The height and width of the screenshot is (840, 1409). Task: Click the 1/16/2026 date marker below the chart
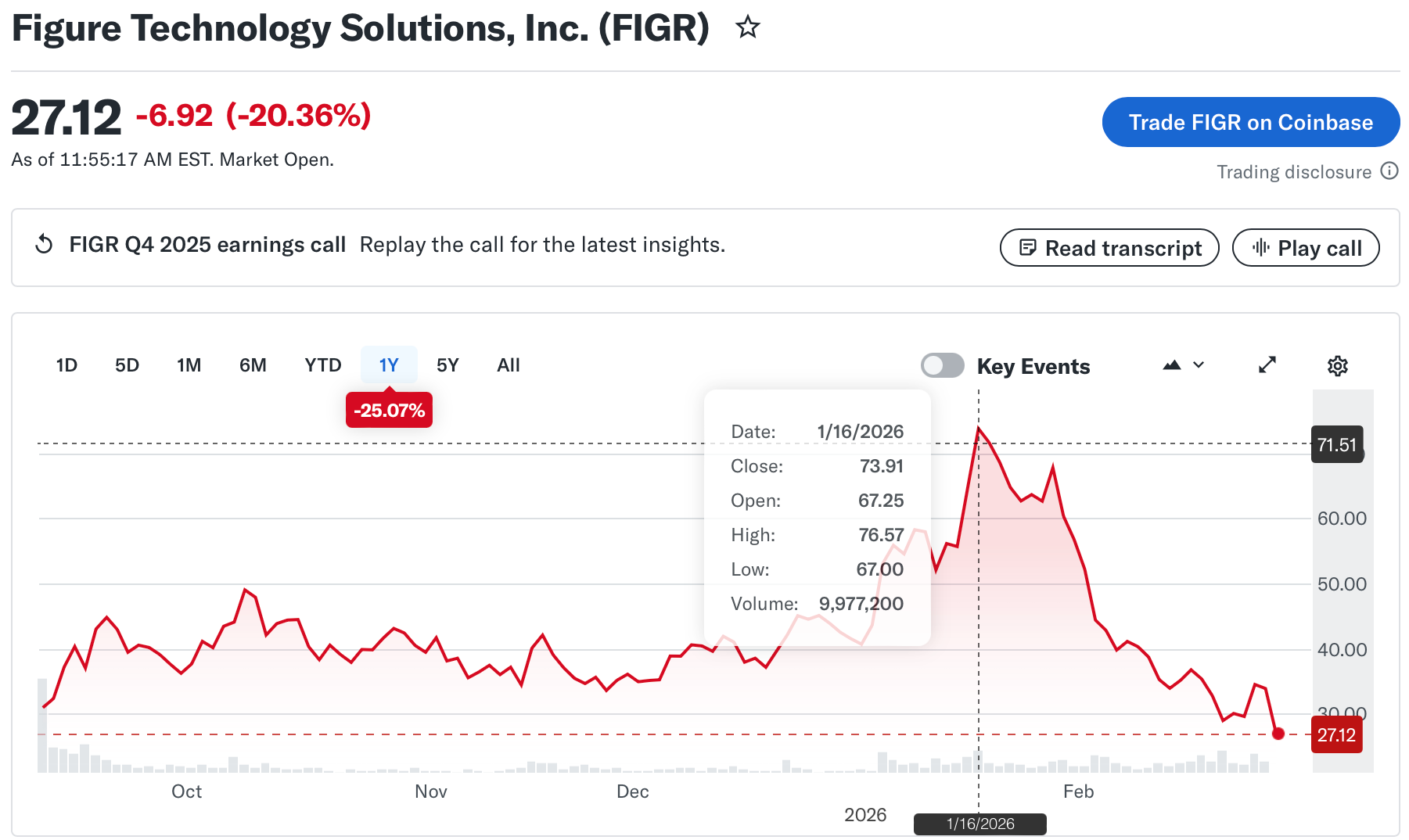pyautogui.click(x=979, y=824)
